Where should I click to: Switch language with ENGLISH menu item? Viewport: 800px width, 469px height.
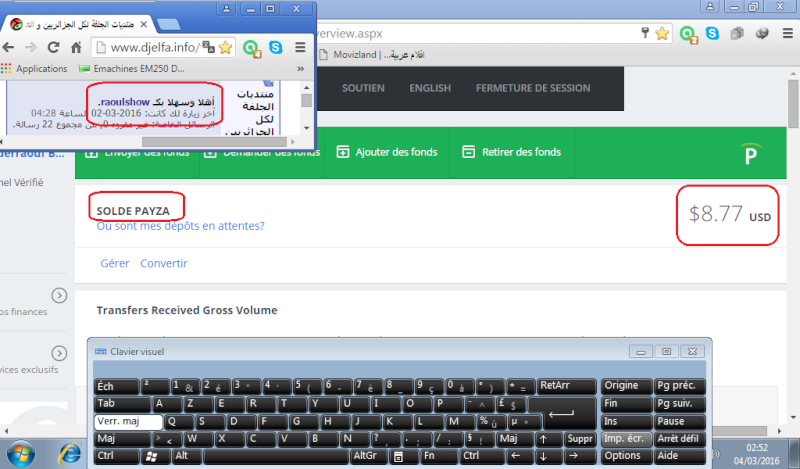point(430,88)
